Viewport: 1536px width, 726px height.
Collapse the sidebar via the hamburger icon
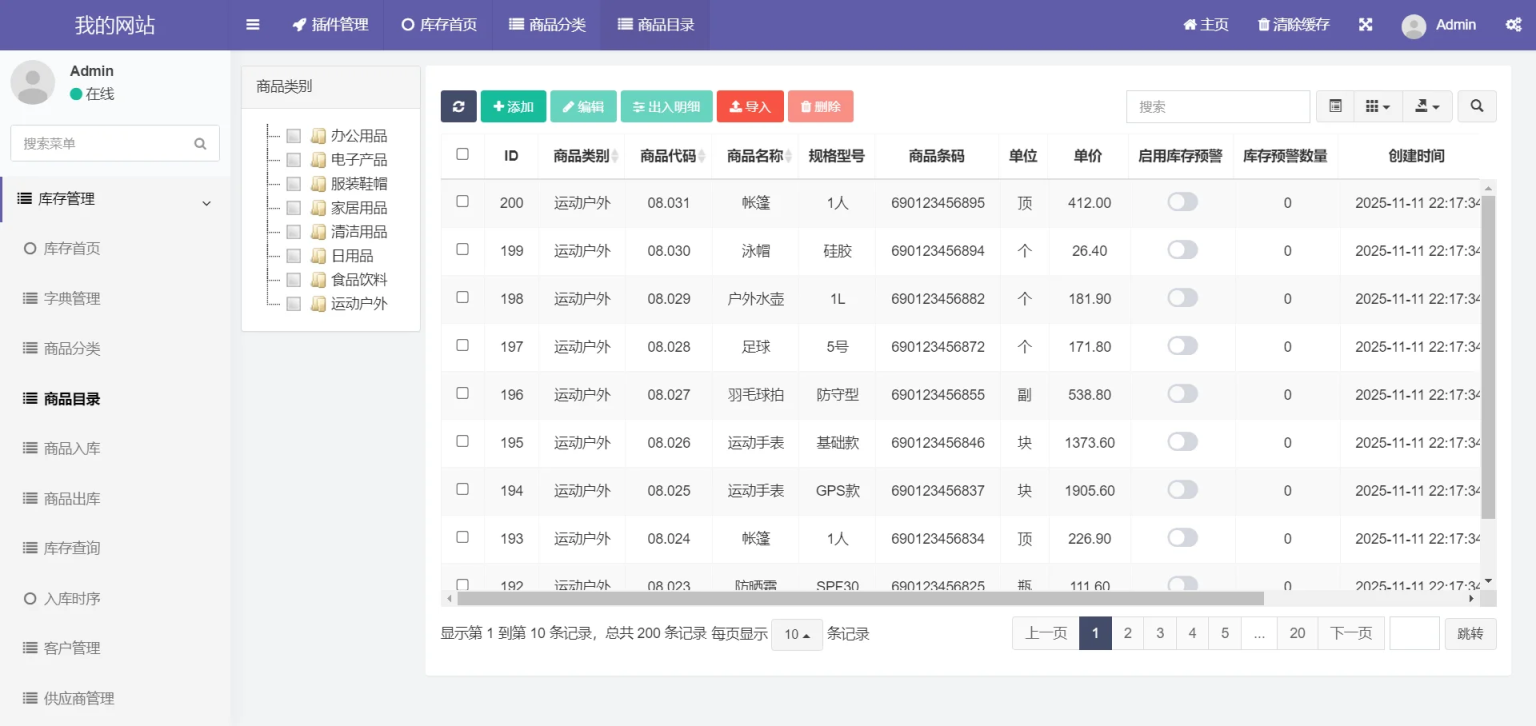click(252, 24)
